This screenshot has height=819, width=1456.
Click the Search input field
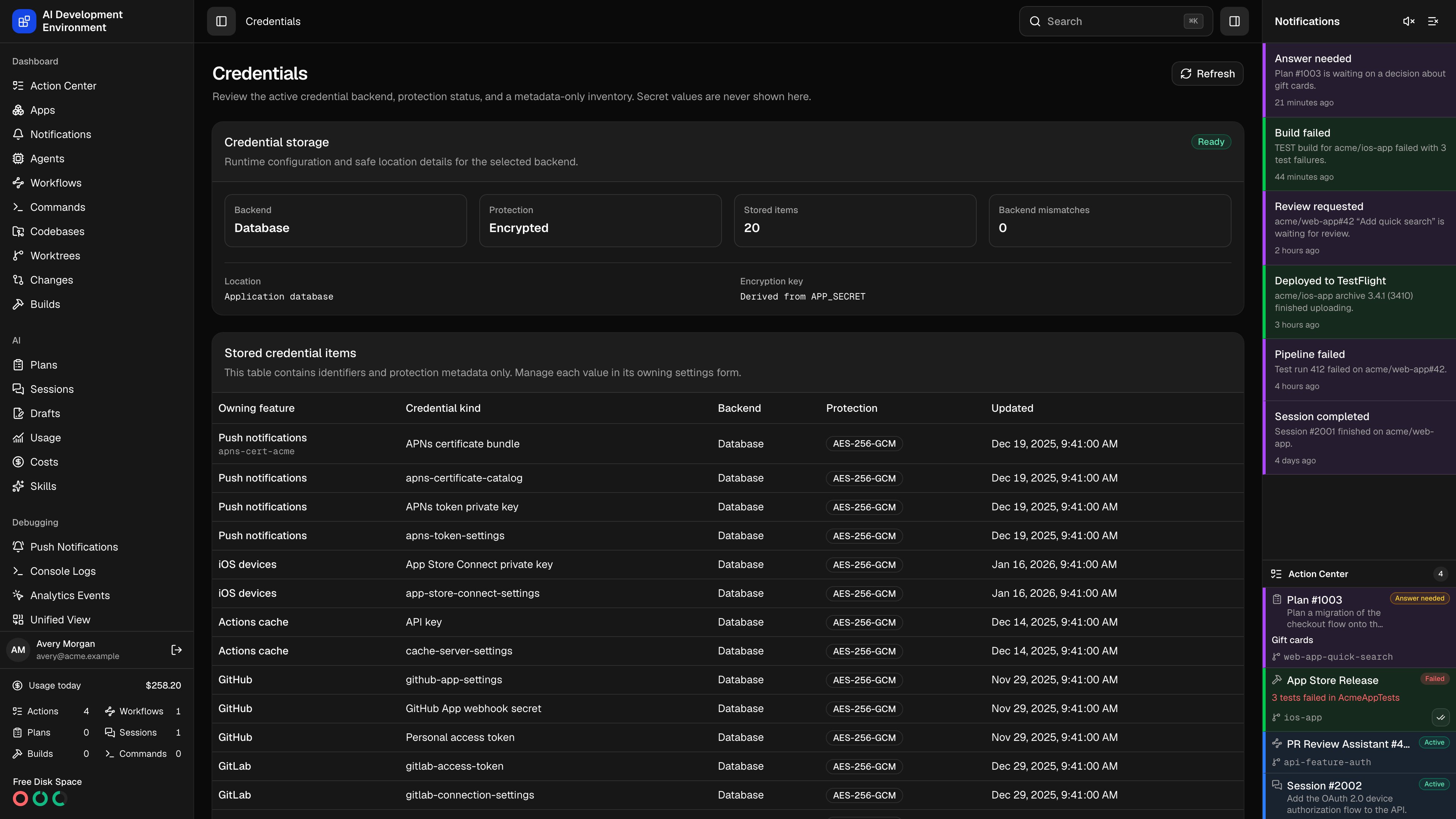pos(1116,22)
